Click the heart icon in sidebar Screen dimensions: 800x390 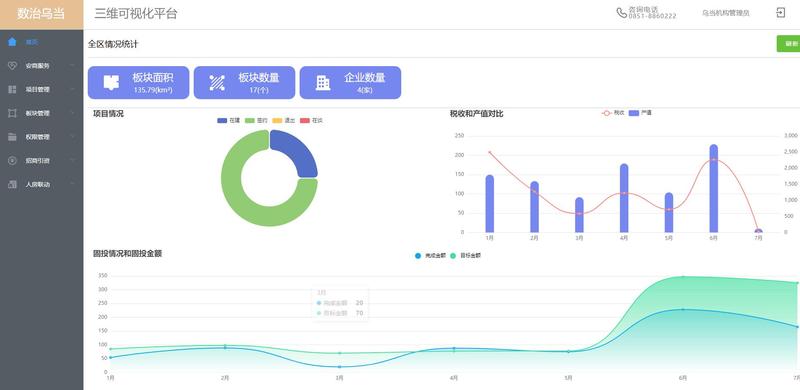12,65
